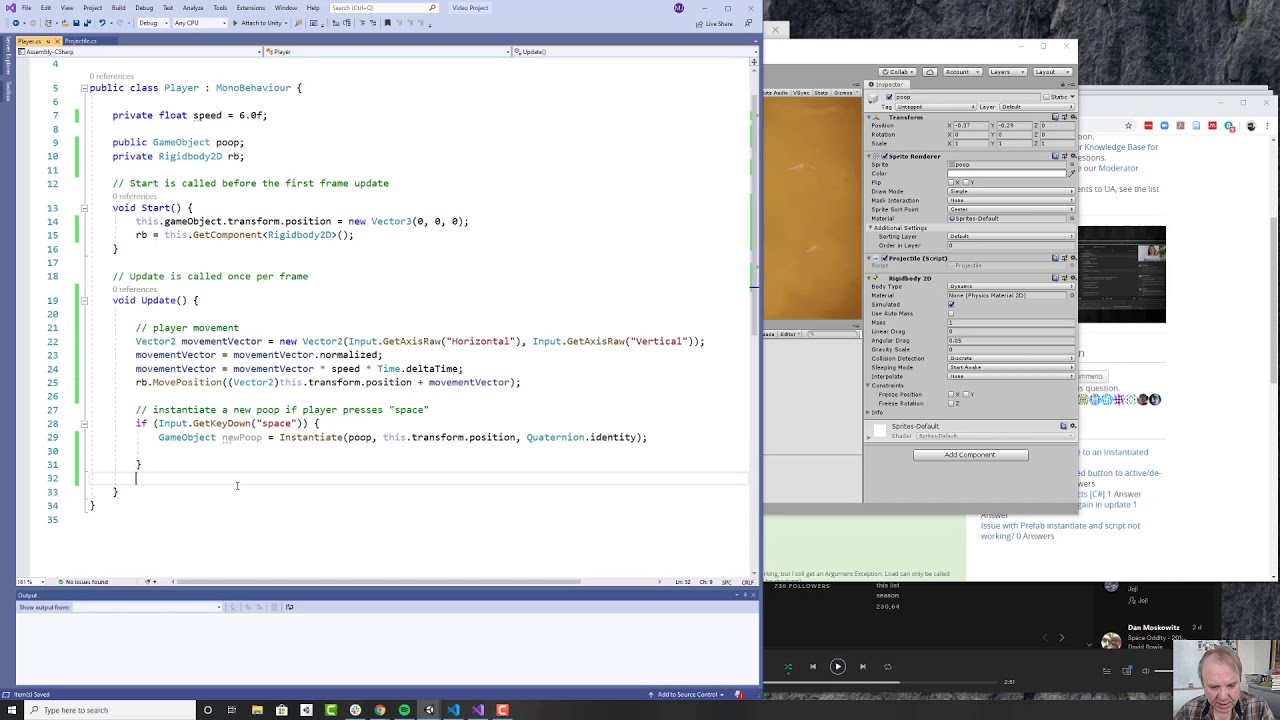Viewport: 1280px width, 720px height.
Task: Click the color picker eyedropper icon
Action: tap(1072, 173)
